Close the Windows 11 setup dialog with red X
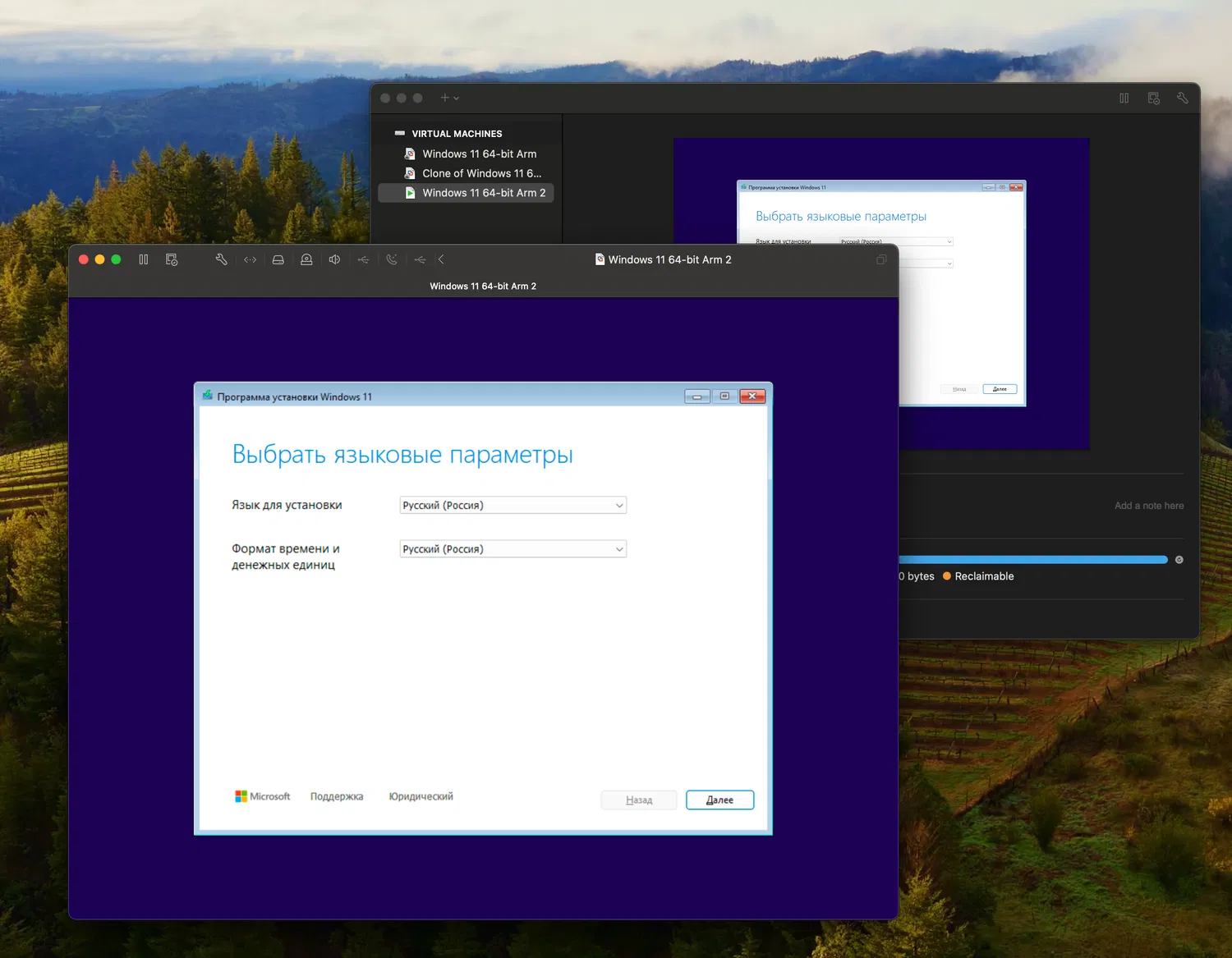This screenshot has height=958, width=1232. pos(752,396)
